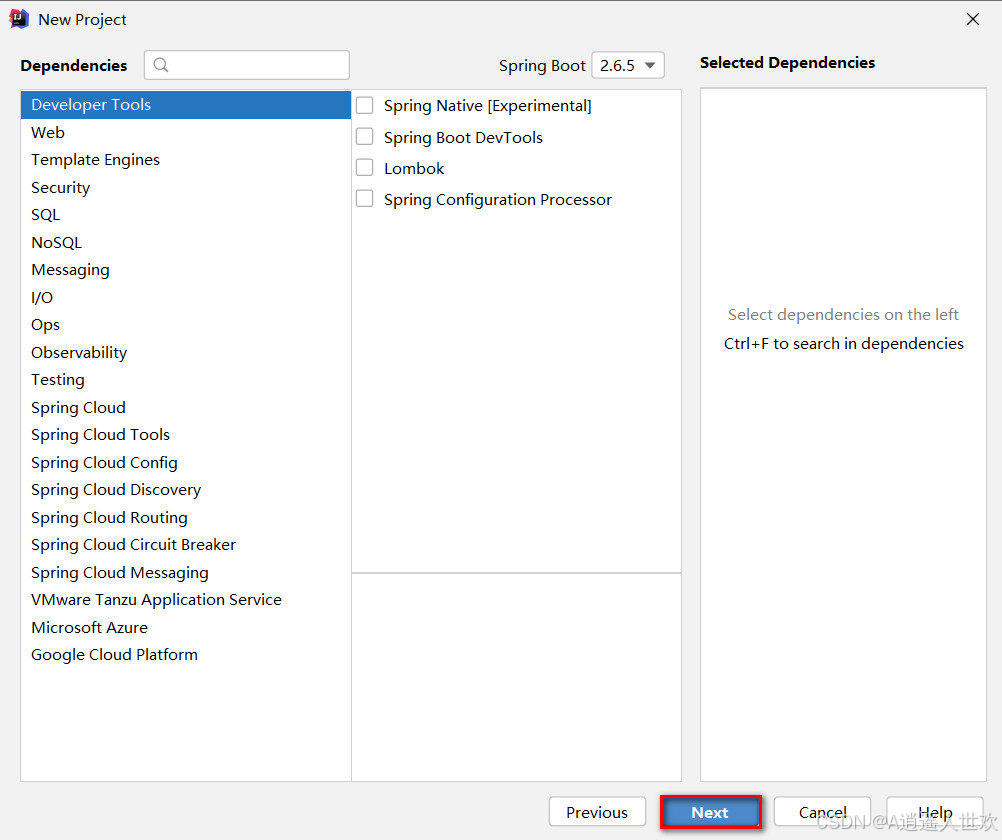Viewport: 1002px width, 840px height.
Task: Select the Microsoft Azure category
Action: (186, 627)
